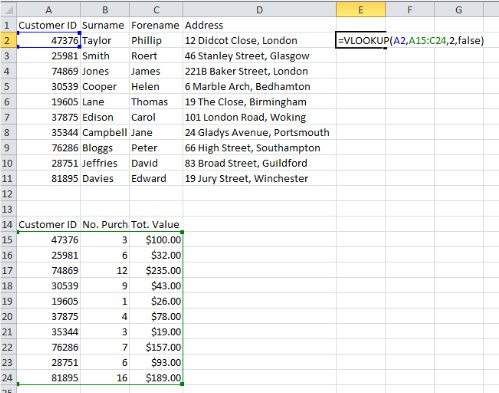Click the $235.00 total value cell
499x393 pixels.
pos(156,270)
